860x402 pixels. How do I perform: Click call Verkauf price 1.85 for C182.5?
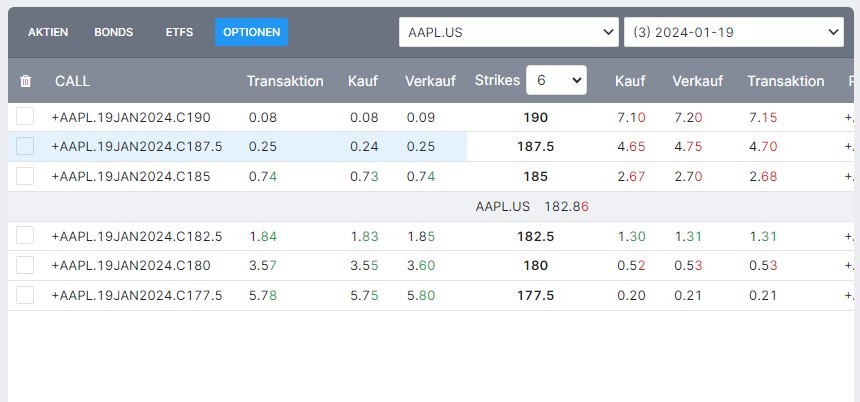pyautogui.click(x=421, y=236)
